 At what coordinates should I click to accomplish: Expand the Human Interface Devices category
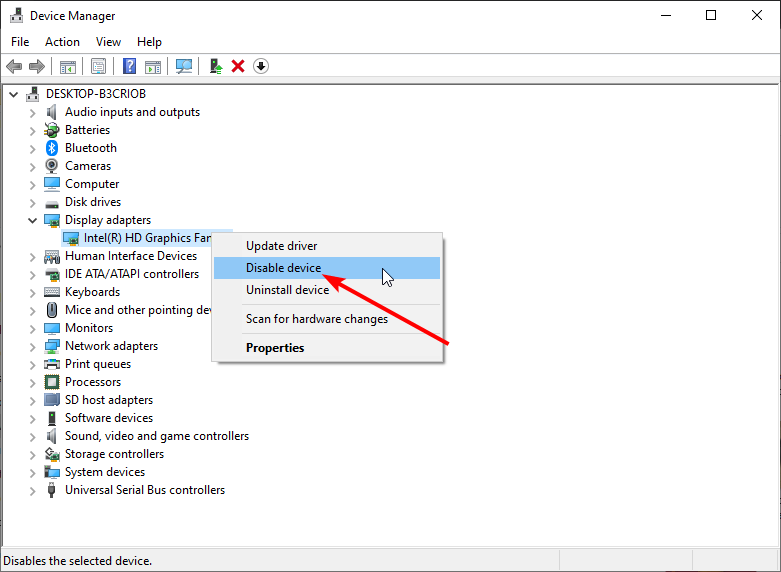33,257
